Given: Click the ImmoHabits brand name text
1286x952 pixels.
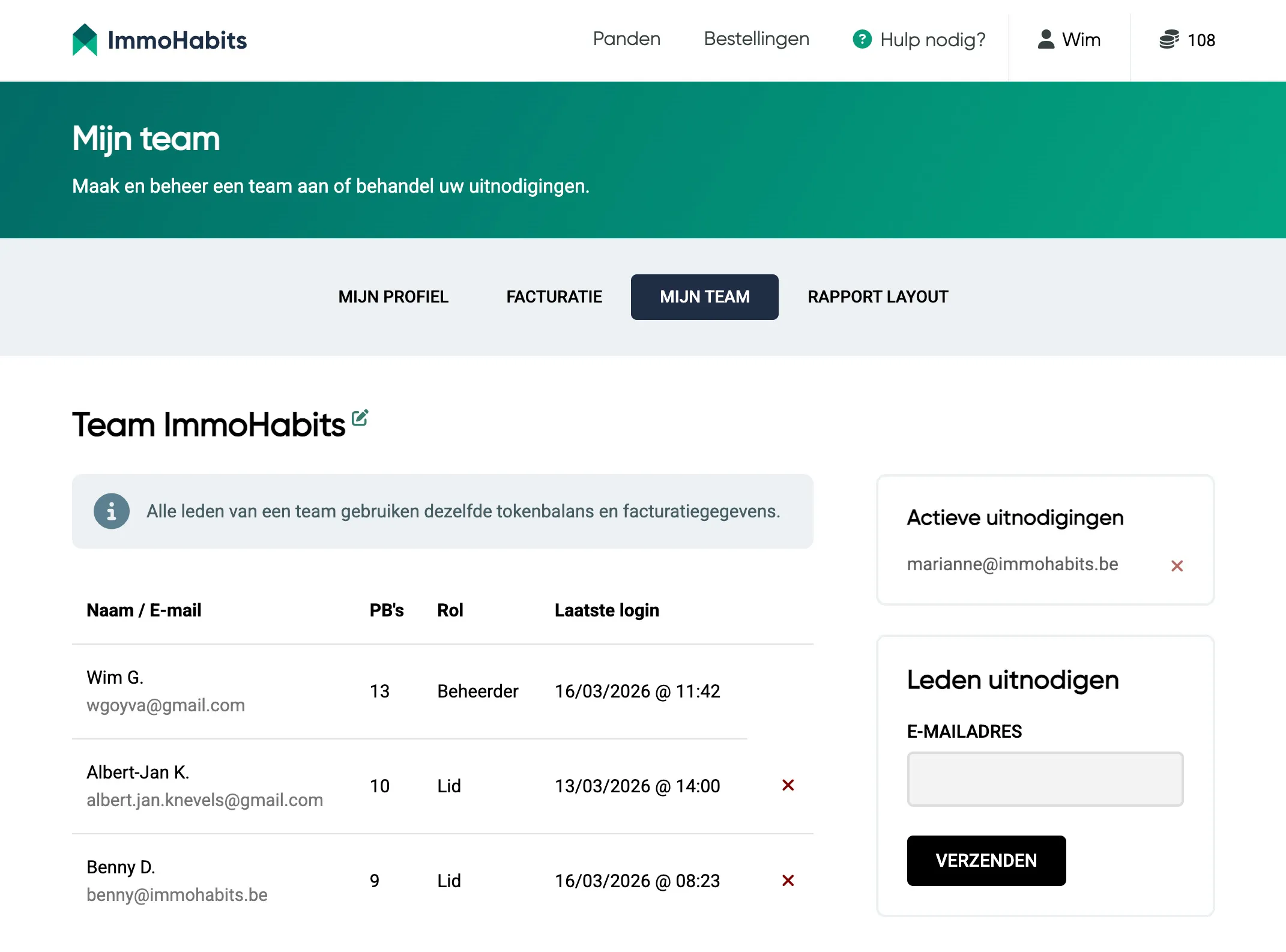Looking at the screenshot, I should pyautogui.click(x=177, y=40).
